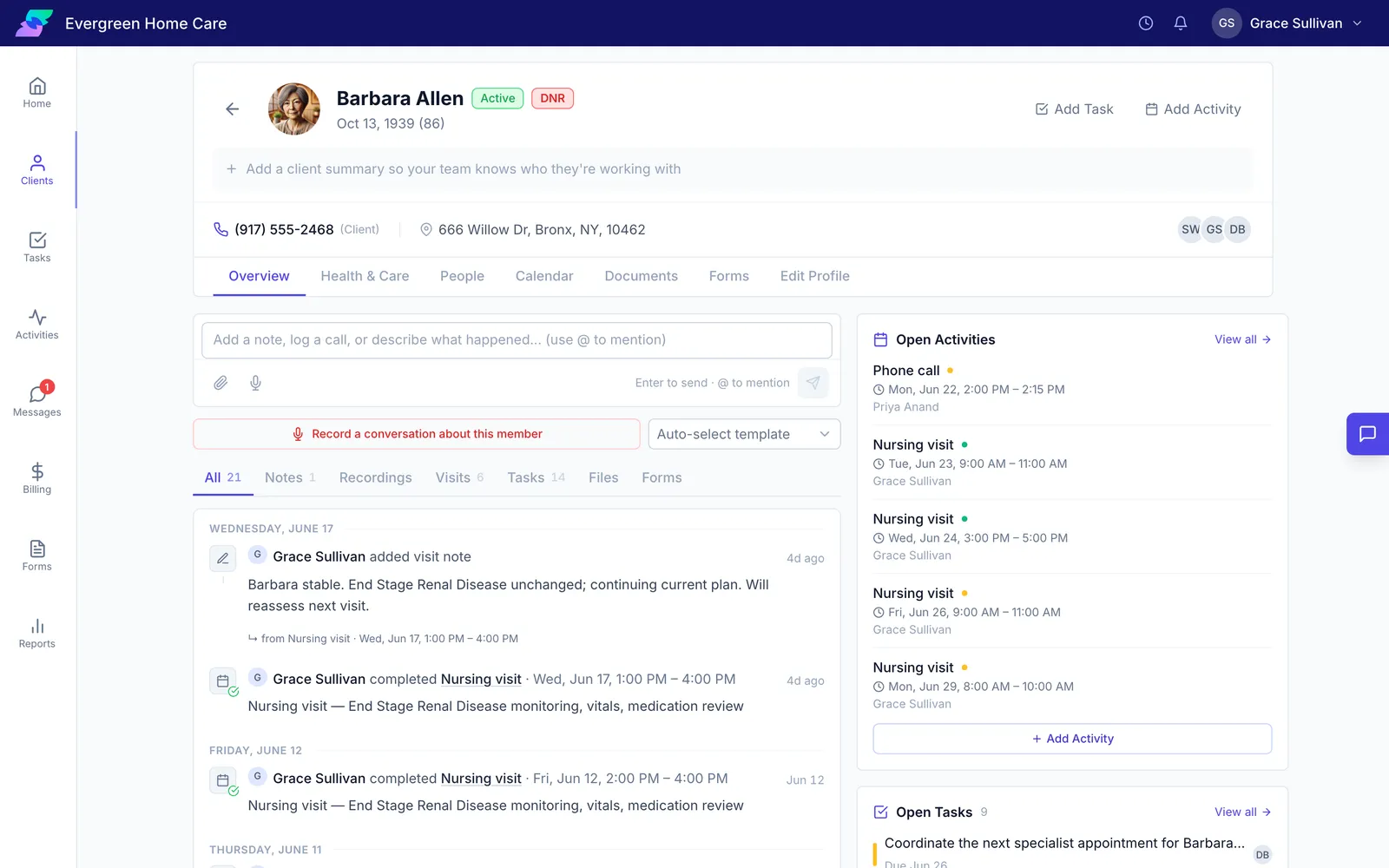This screenshot has height=868, width=1389.
Task: Show Visits in the feed
Action: coord(459,477)
